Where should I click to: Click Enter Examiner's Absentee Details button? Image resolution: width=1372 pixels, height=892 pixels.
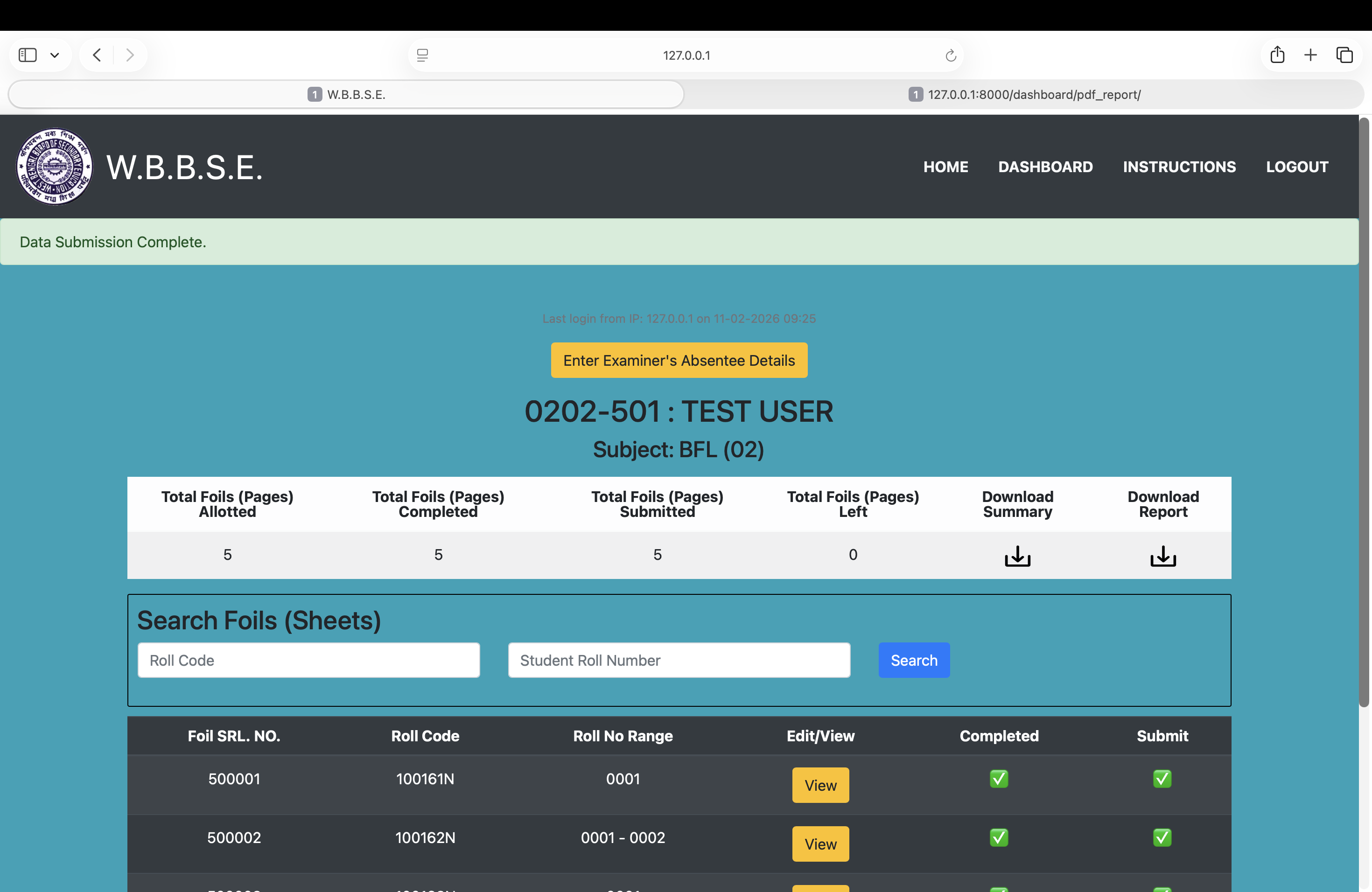[x=679, y=360]
